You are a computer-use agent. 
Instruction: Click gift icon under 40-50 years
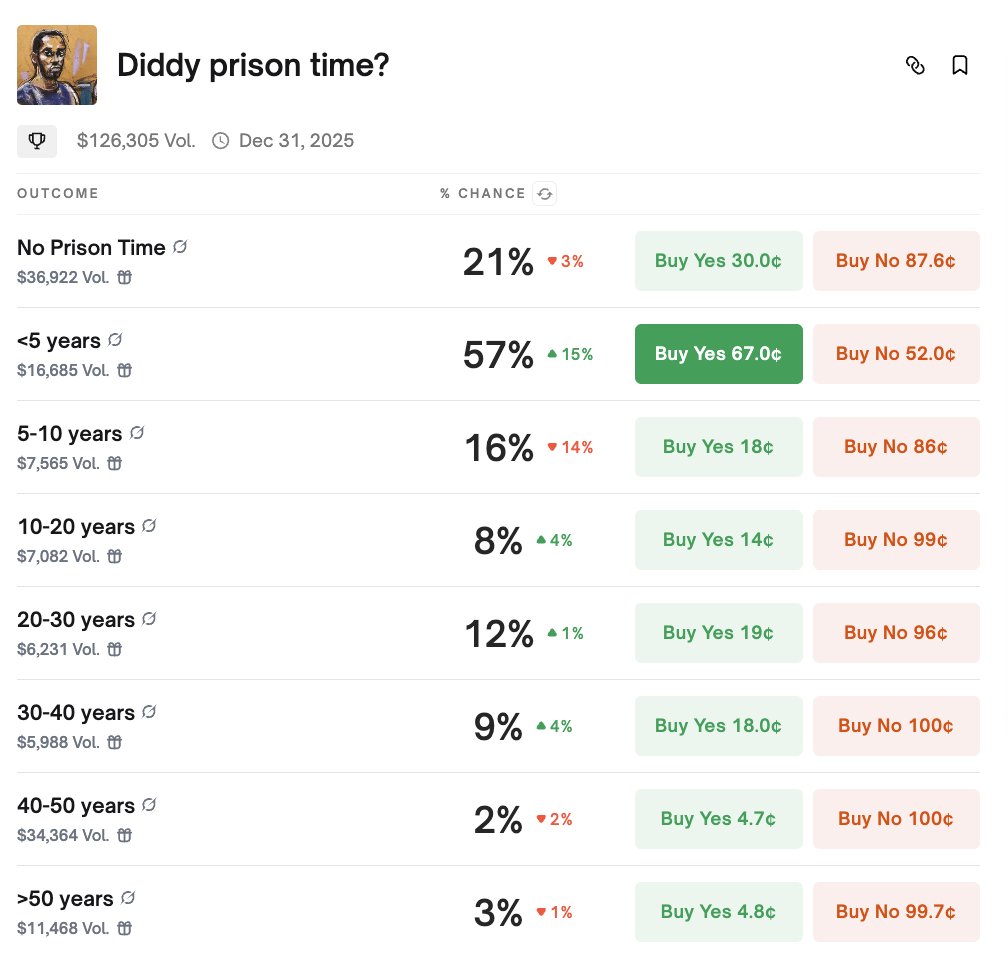(125, 835)
